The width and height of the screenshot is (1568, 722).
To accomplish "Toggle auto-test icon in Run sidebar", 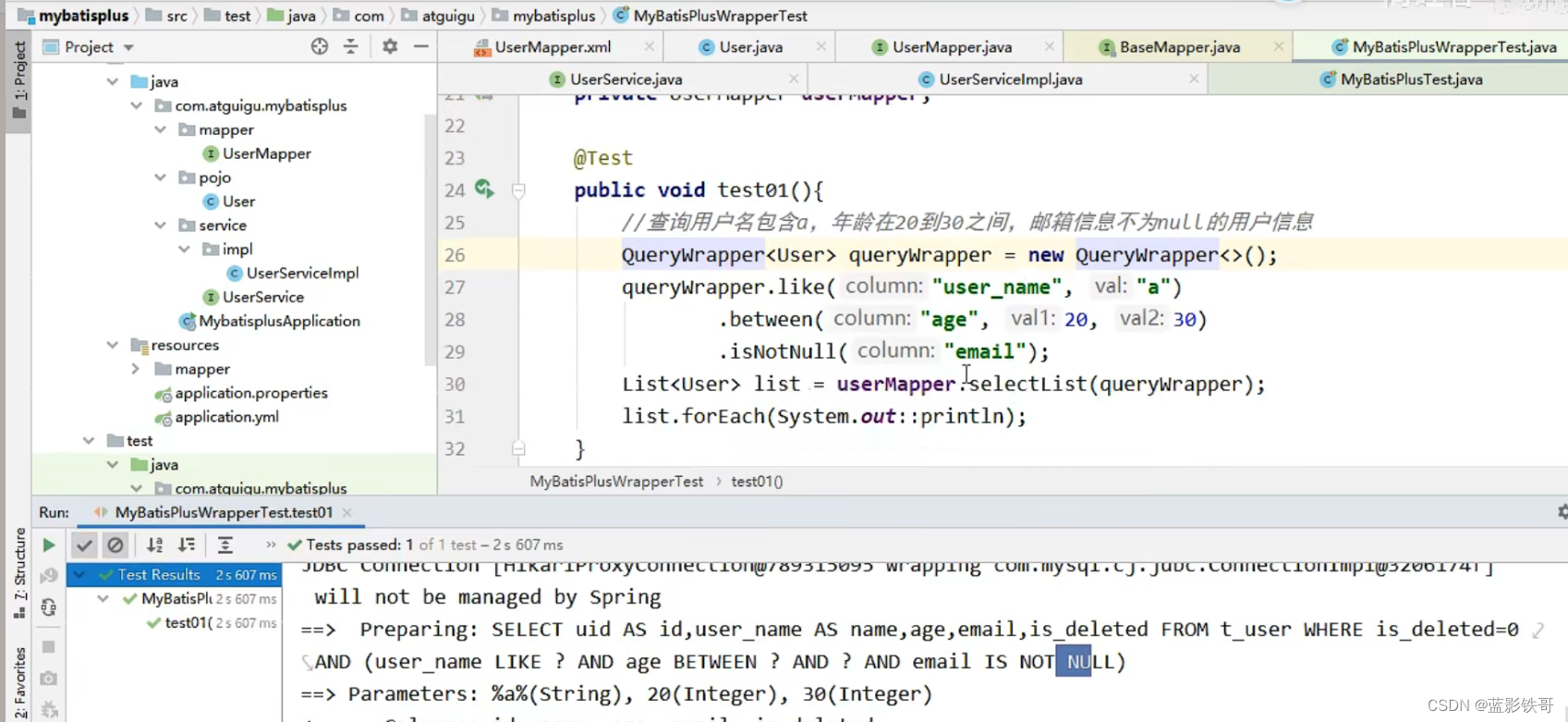I will pos(49,607).
